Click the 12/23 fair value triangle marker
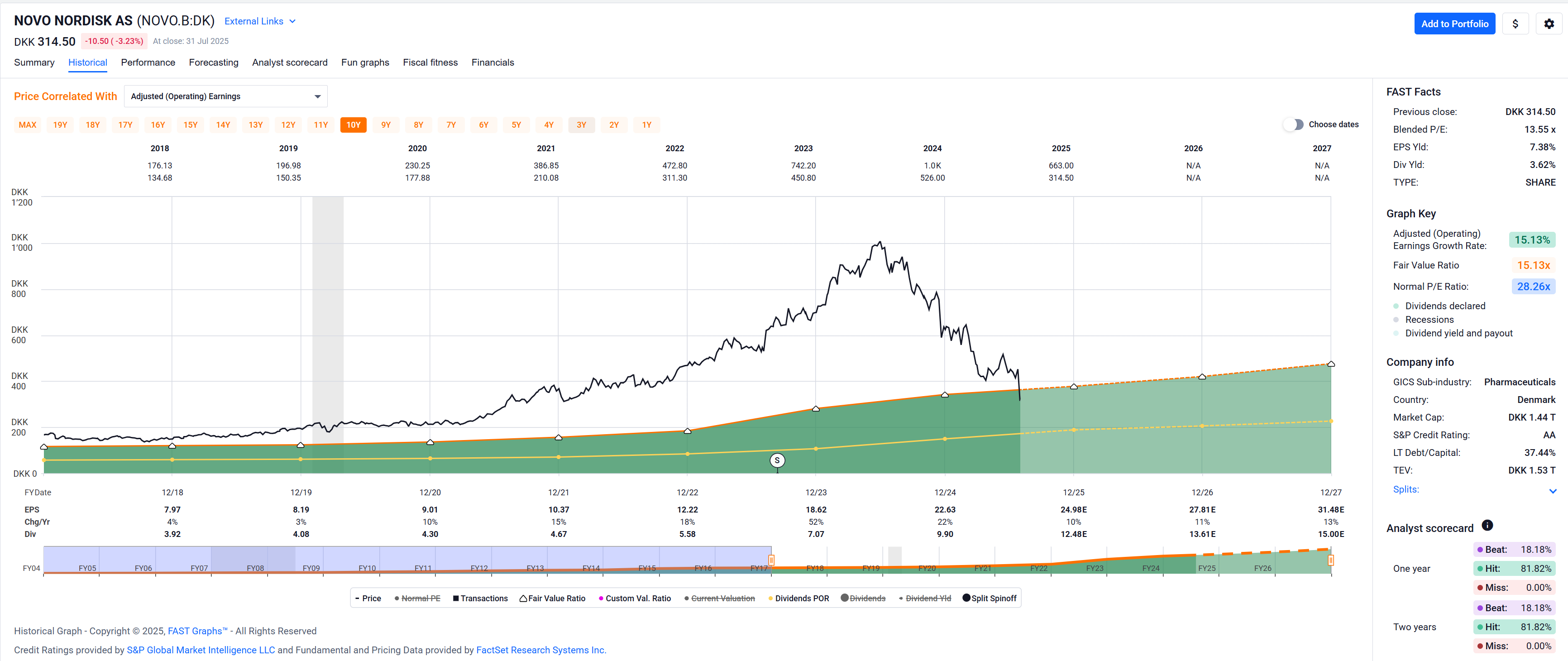This screenshot has height=661, width=1568. tap(816, 408)
